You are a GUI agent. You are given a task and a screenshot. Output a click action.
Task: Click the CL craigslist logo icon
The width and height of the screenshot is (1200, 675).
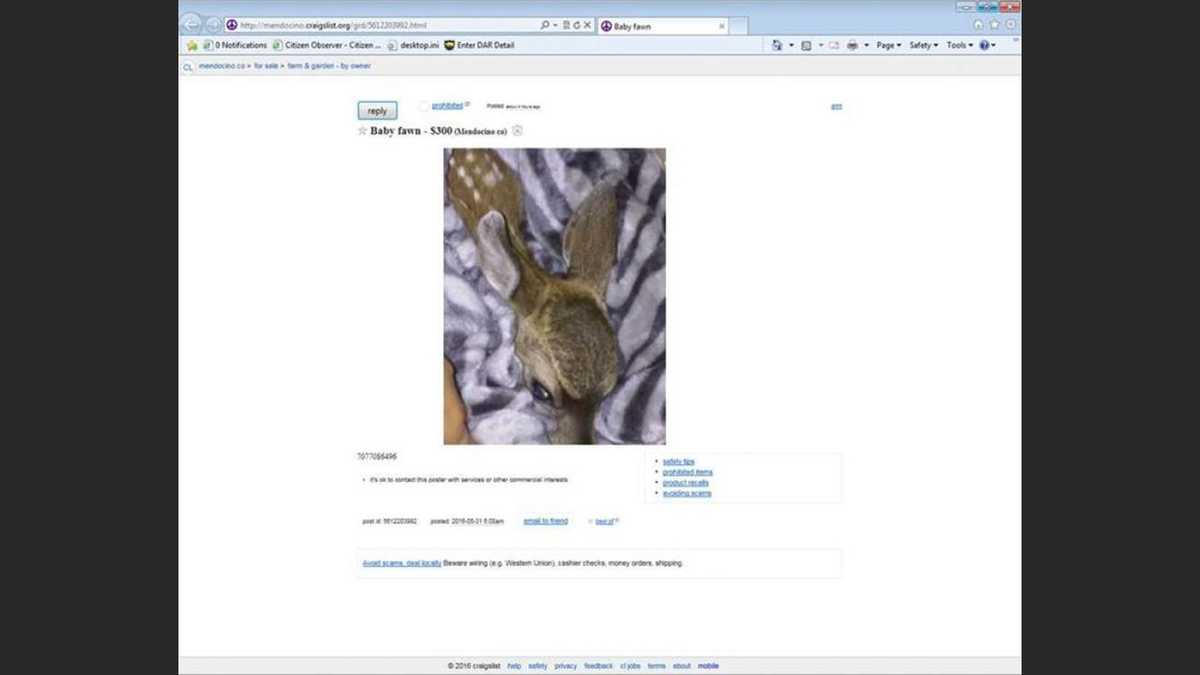[x=187, y=66]
